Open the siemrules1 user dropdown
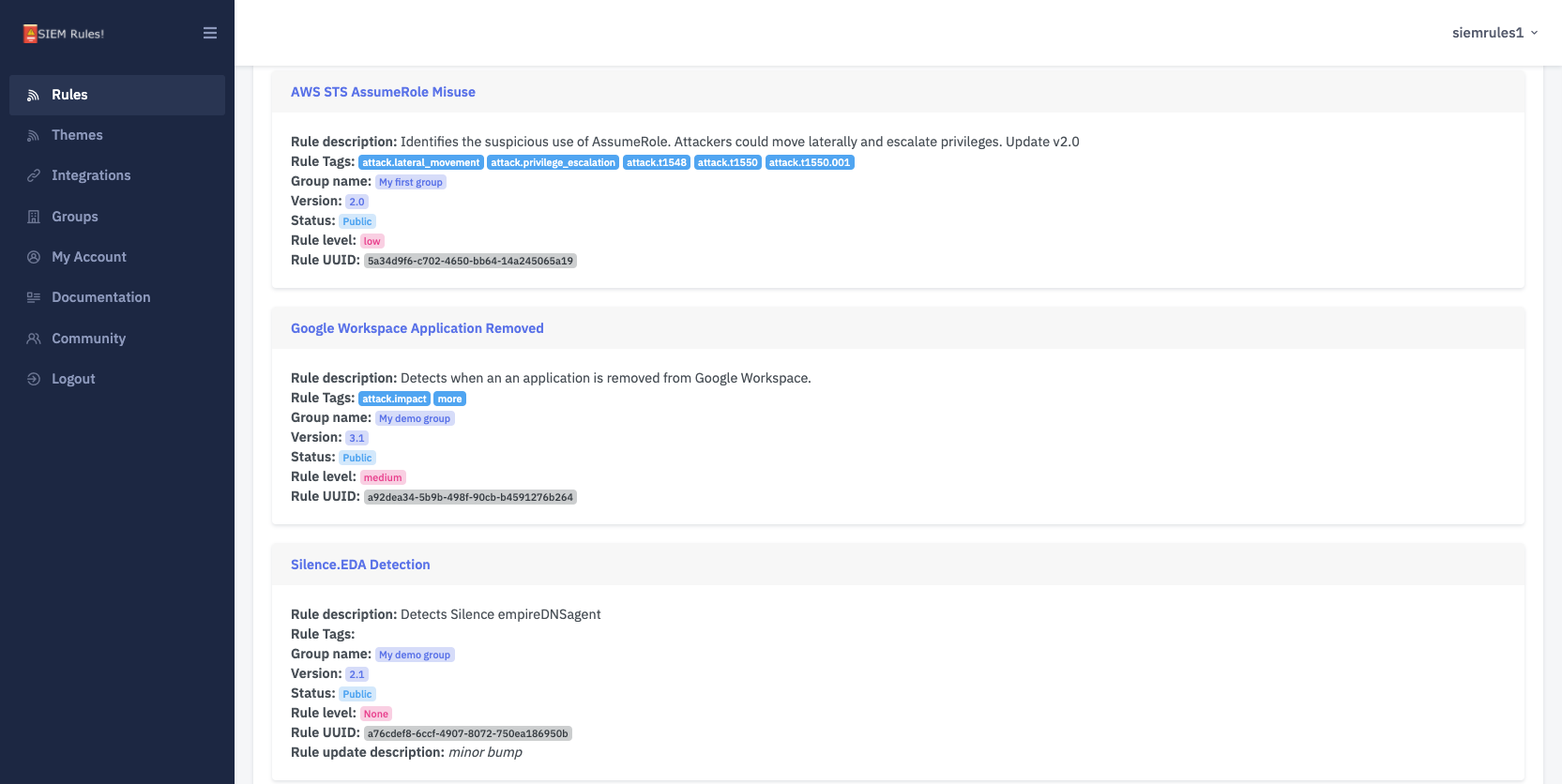This screenshot has height=784, width=1562. click(x=1494, y=33)
